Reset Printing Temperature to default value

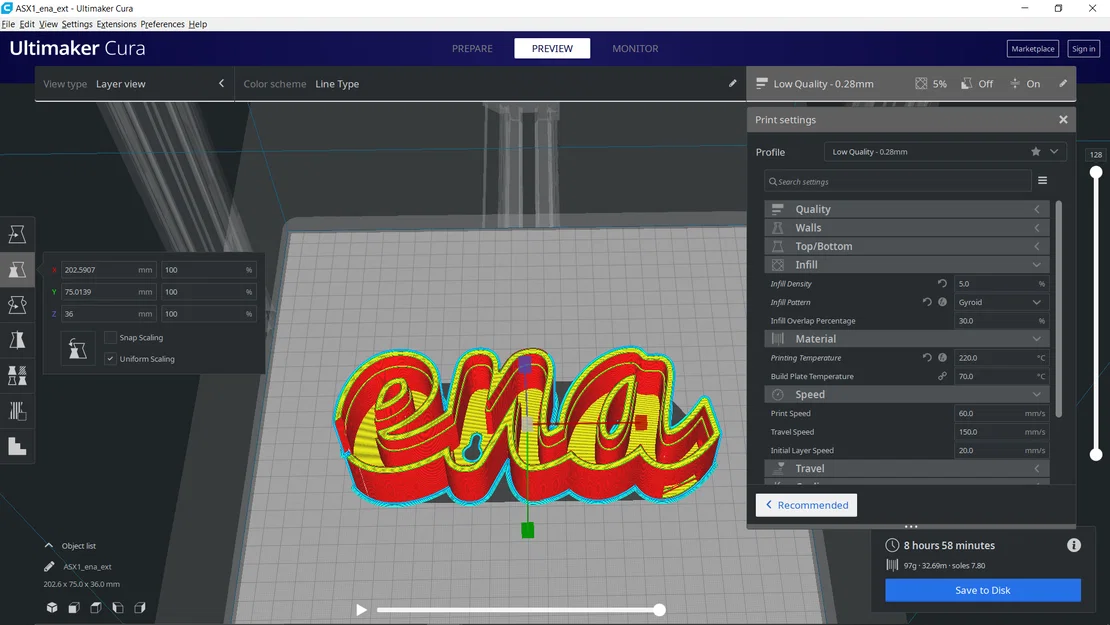(927, 357)
